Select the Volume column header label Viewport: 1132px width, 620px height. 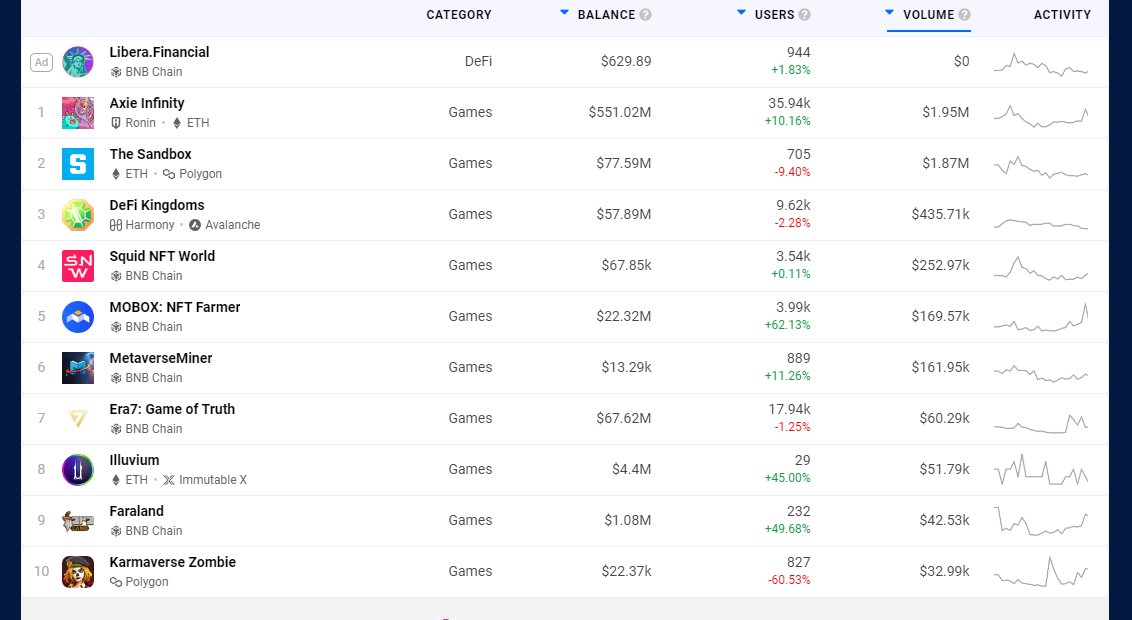928,14
